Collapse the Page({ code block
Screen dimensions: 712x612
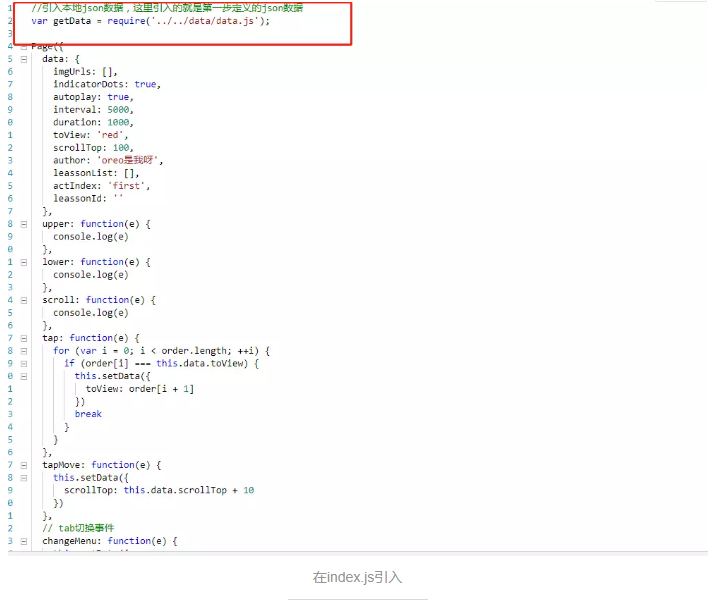click(22, 46)
